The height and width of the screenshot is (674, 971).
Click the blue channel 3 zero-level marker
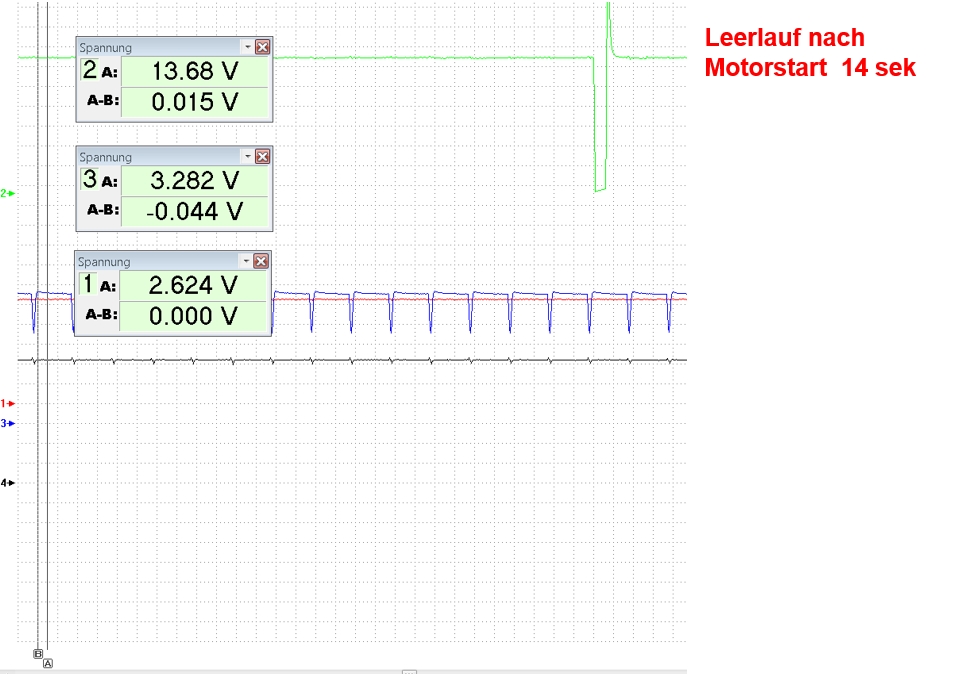point(7,423)
